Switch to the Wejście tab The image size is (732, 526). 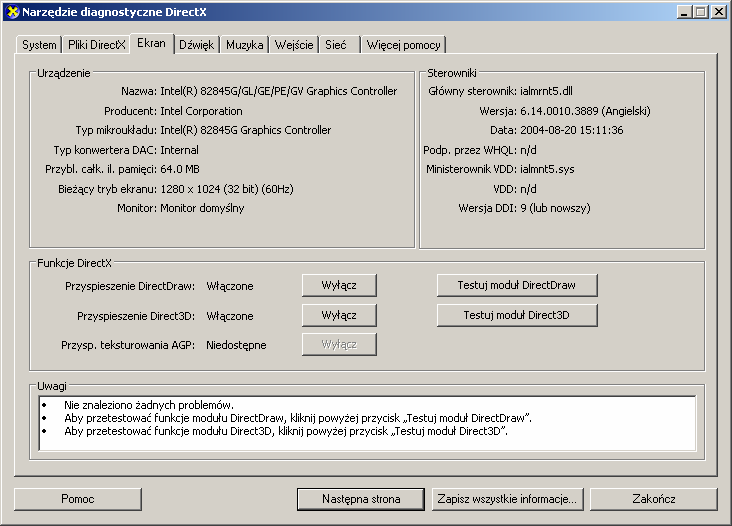click(x=294, y=45)
